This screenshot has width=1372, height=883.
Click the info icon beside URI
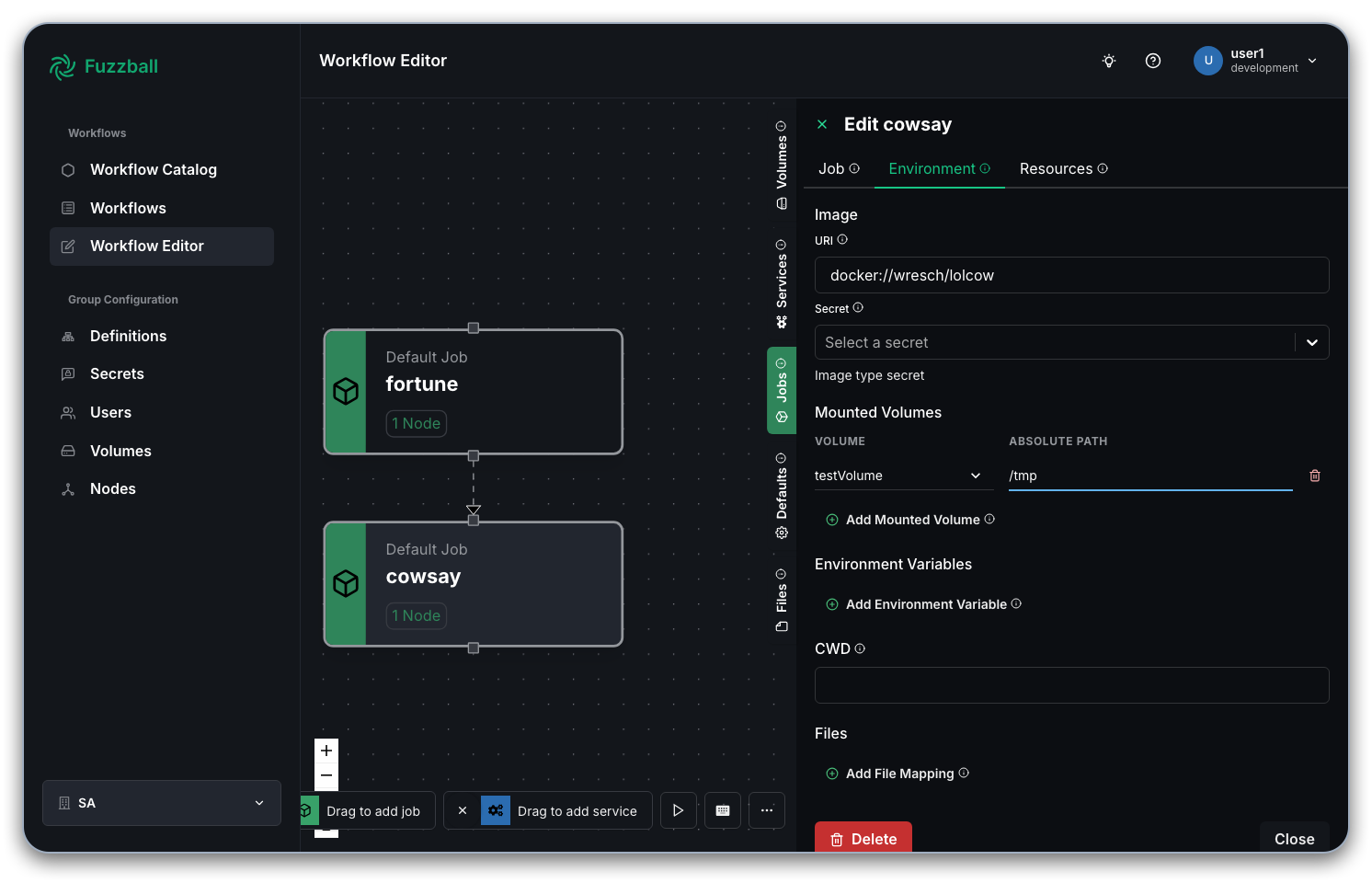click(x=842, y=239)
